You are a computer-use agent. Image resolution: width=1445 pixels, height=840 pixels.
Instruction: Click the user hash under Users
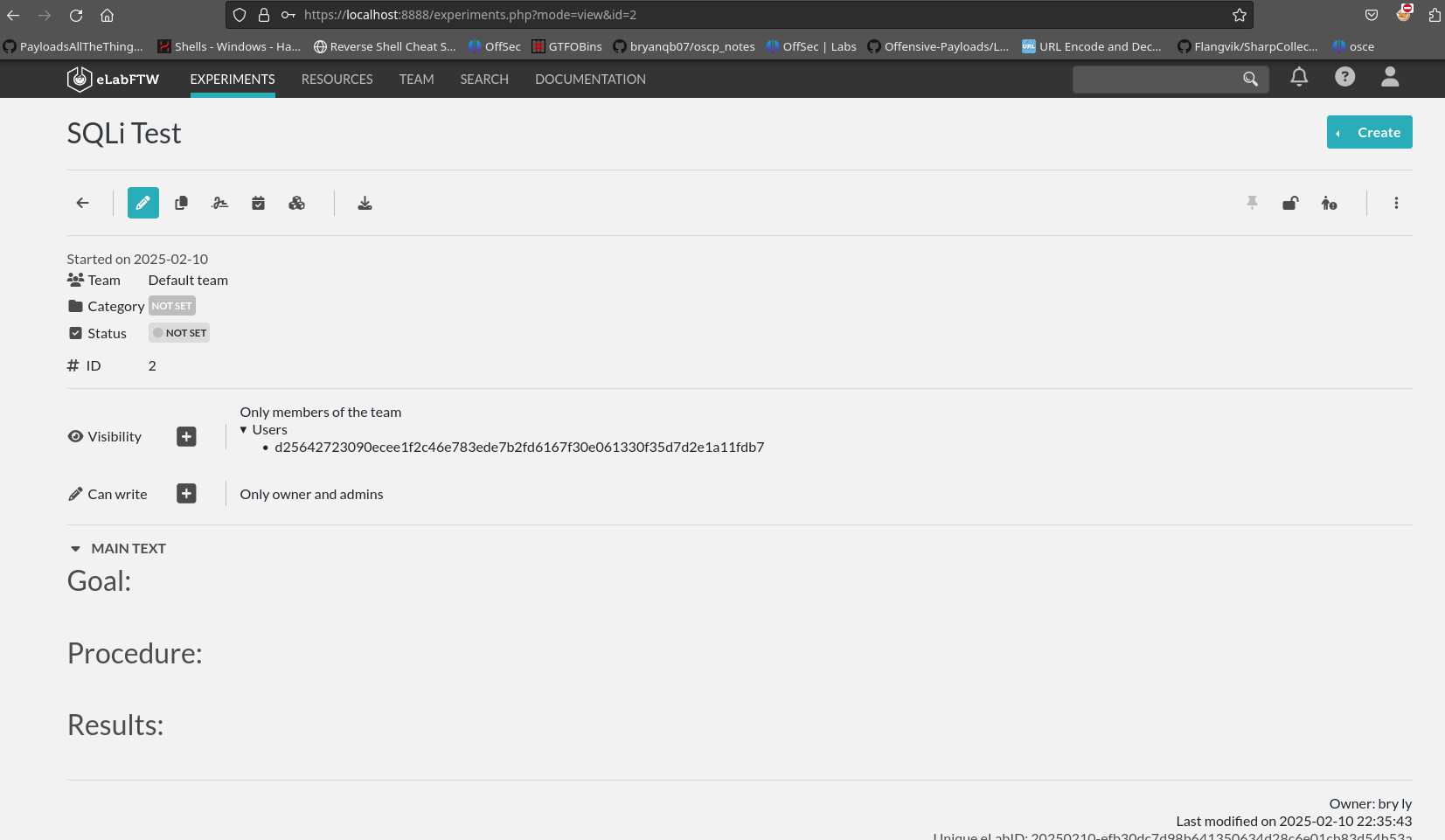pos(519,448)
